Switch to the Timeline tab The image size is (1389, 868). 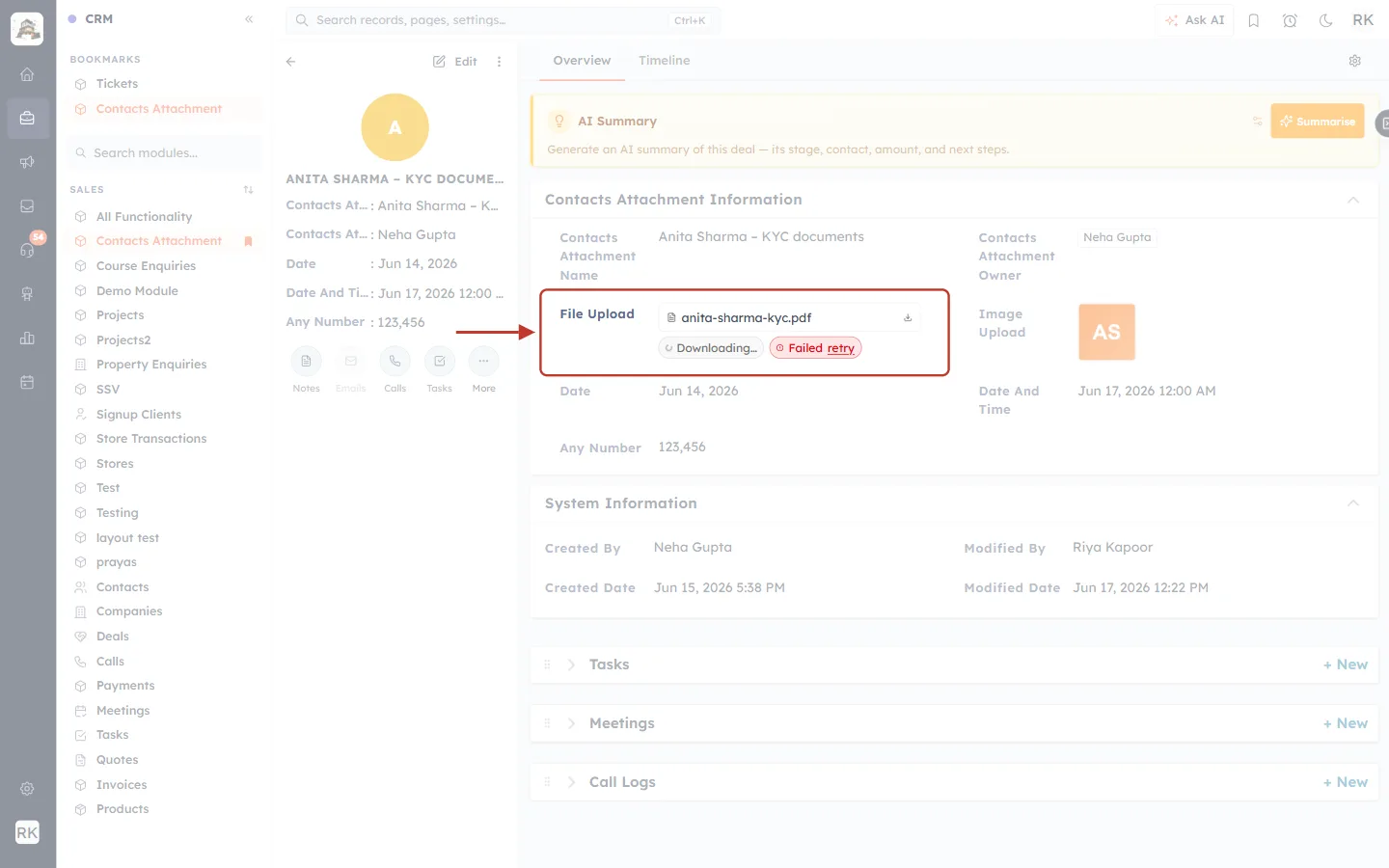click(664, 61)
